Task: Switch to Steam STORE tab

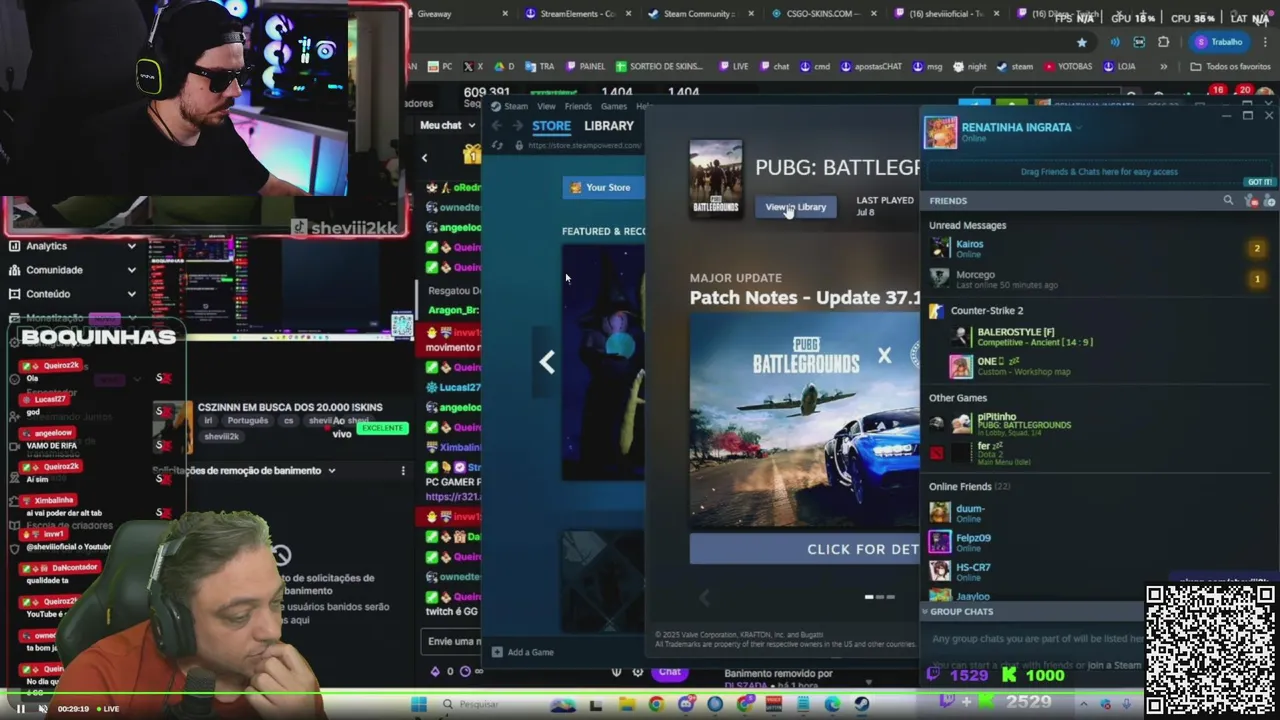Action: coord(551,126)
